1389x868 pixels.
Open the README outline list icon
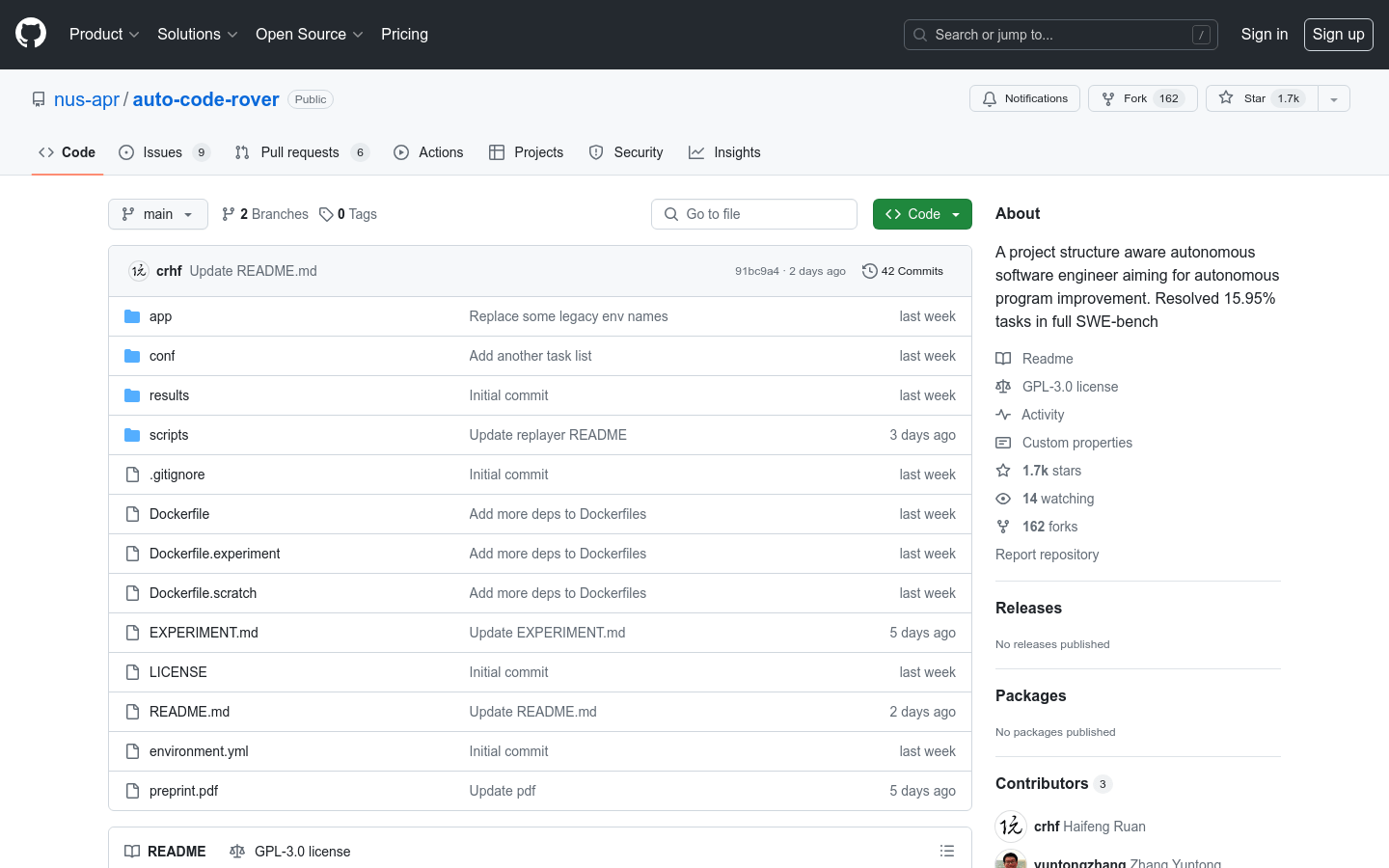[947, 851]
